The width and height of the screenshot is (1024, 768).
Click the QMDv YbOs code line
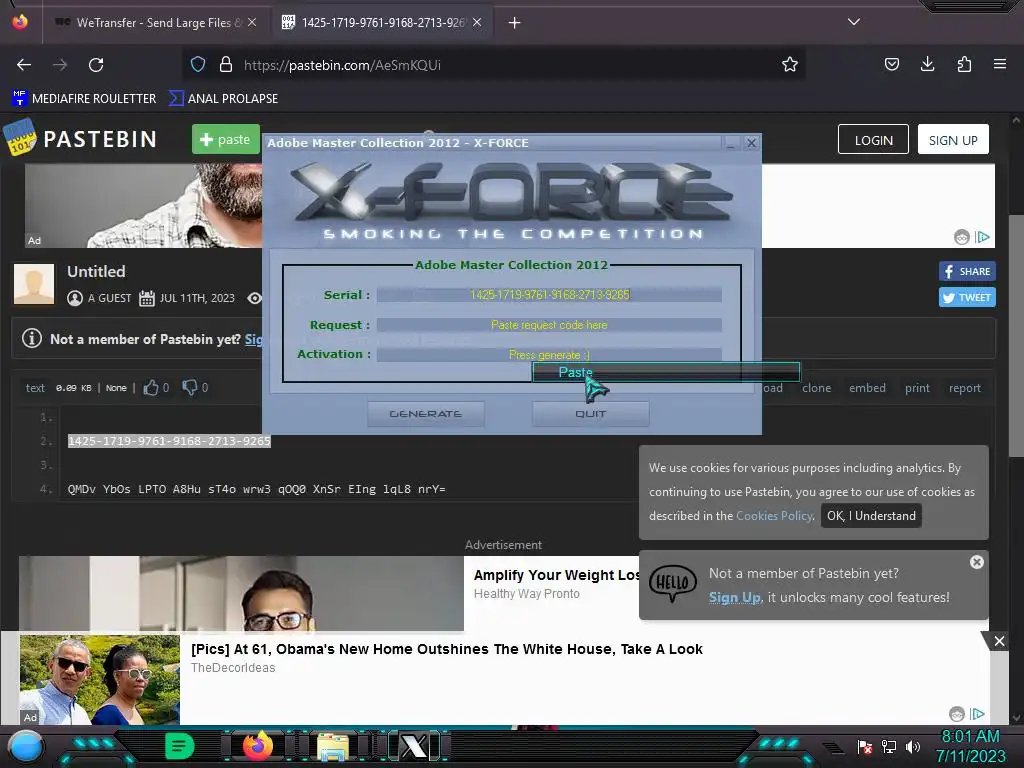(x=257, y=489)
